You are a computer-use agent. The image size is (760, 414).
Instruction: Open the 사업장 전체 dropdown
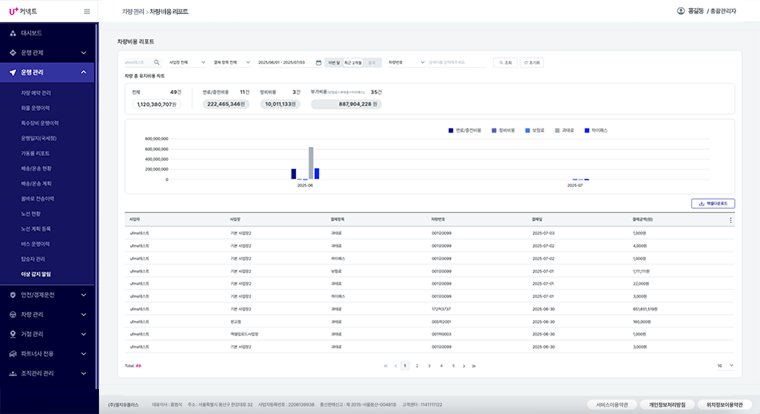187,63
